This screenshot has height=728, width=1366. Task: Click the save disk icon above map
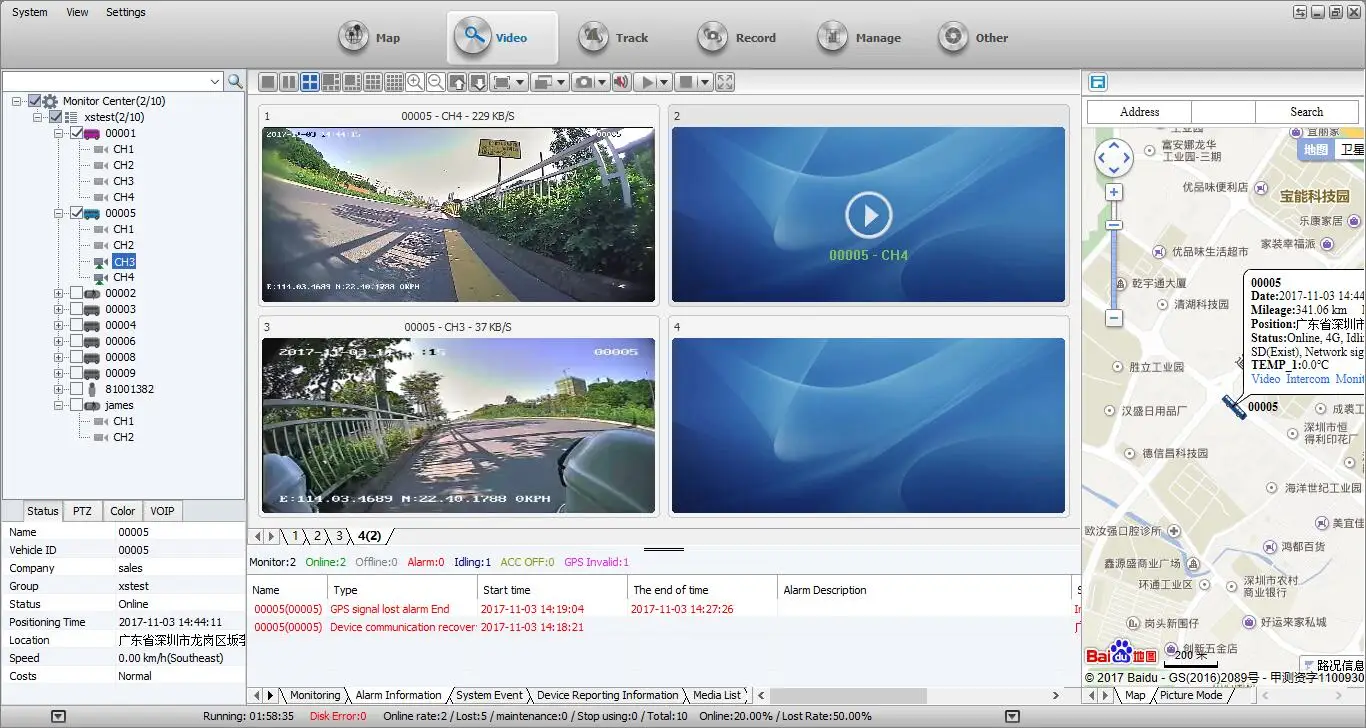click(1098, 82)
